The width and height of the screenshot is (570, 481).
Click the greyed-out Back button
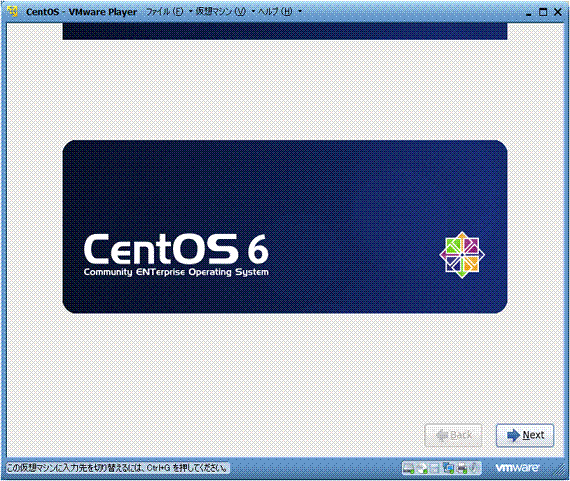coord(453,435)
